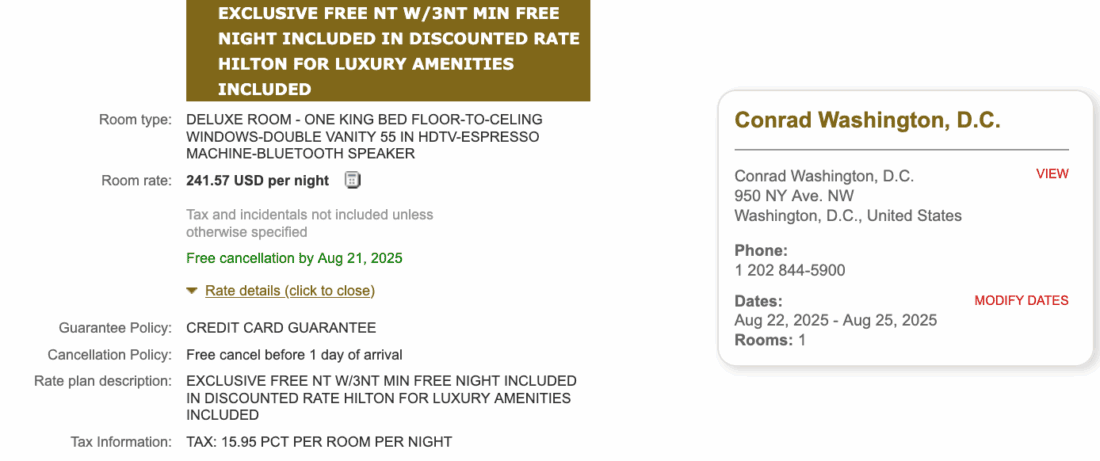Click the 950 NY Ave. NW address line

click(796, 196)
